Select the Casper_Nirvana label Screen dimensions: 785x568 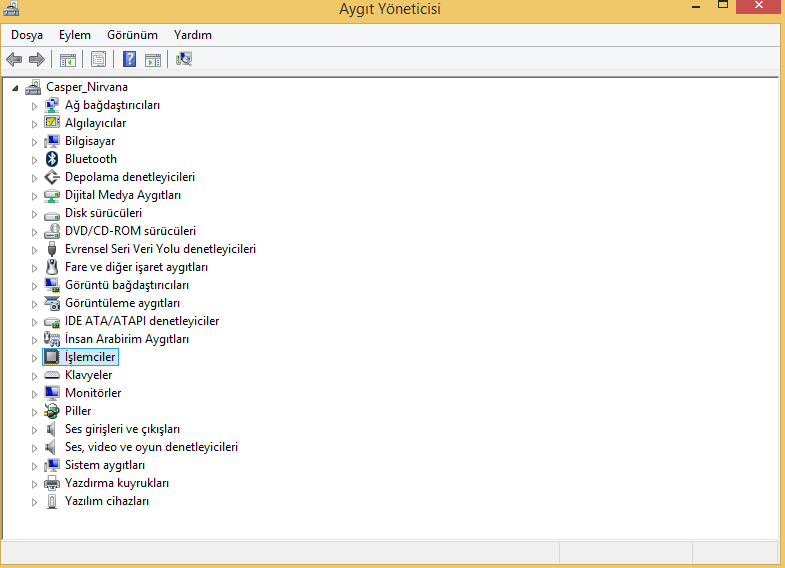pyautogui.click(x=87, y=87)
